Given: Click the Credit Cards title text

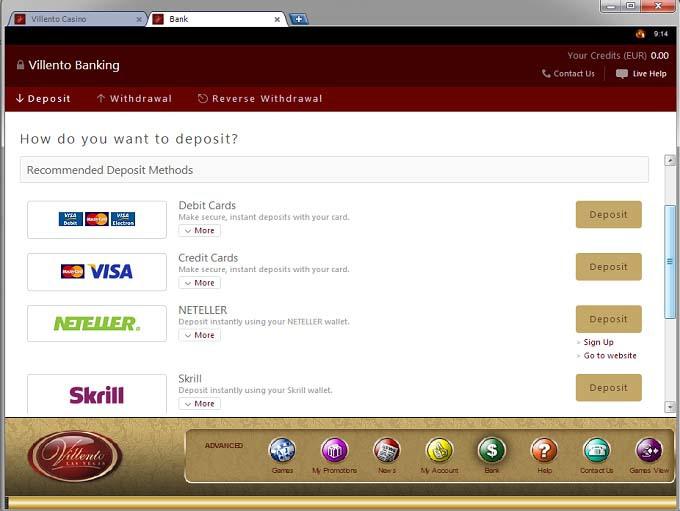Looking at the screenshot, I should tap(208, 258).
